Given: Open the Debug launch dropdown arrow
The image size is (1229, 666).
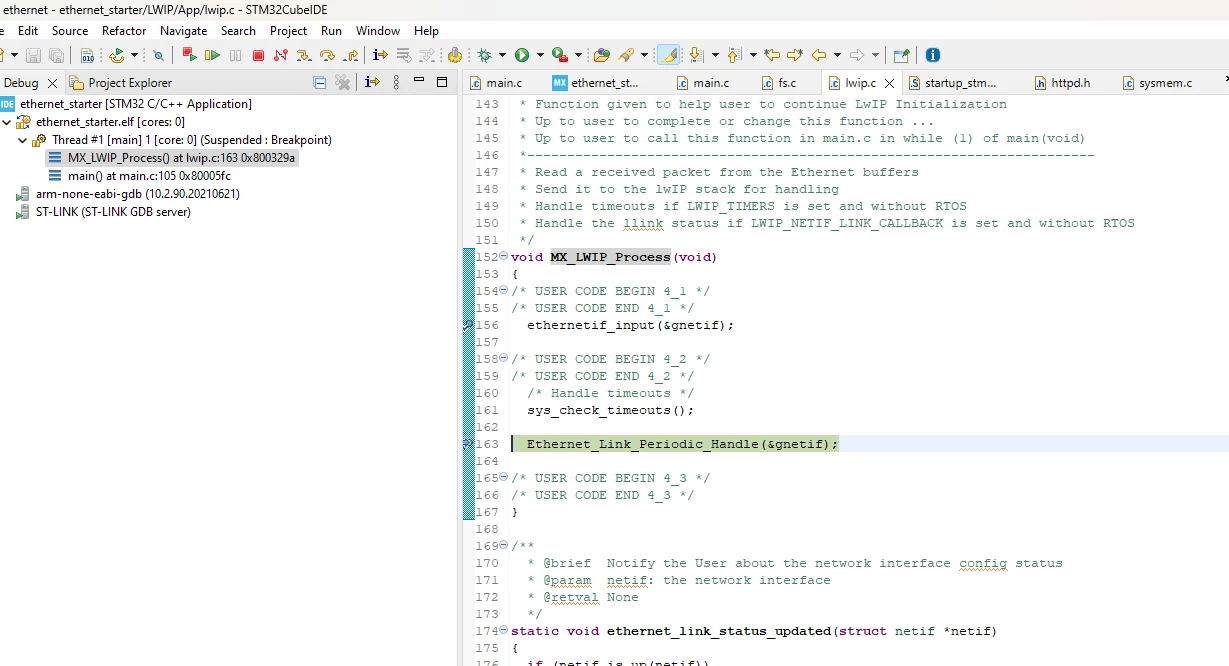Looking at the screenshot, I should pos(502,55).
